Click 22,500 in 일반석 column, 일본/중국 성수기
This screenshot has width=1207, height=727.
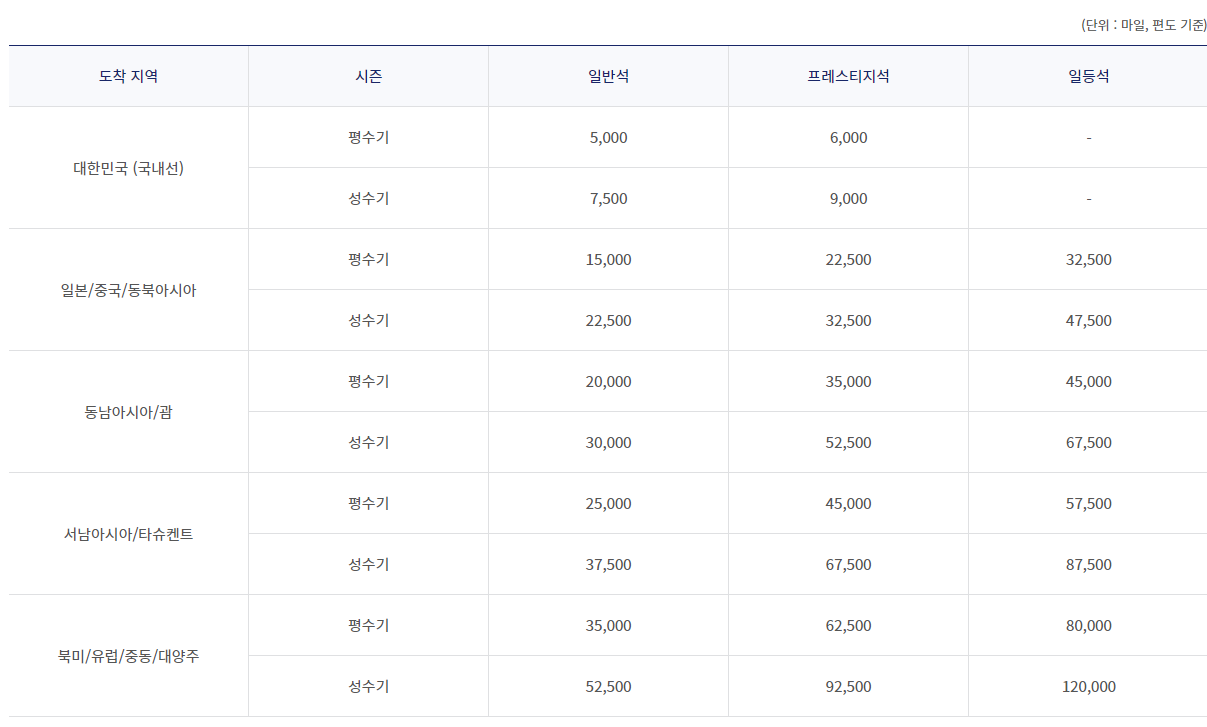coord(608,321)
